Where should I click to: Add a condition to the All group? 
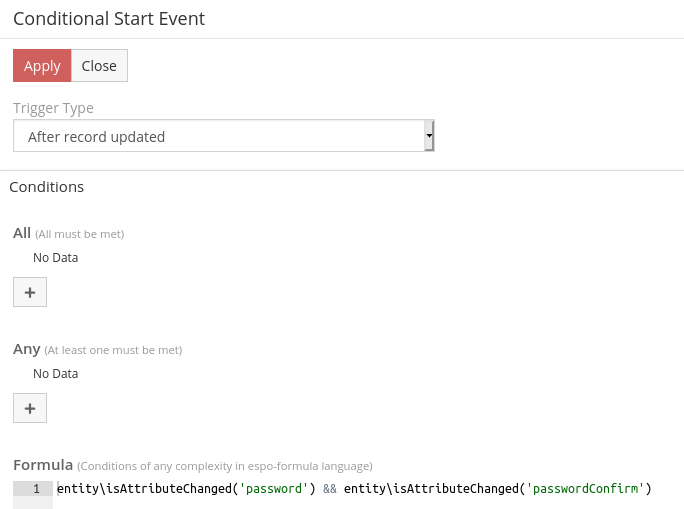(30, 292)
